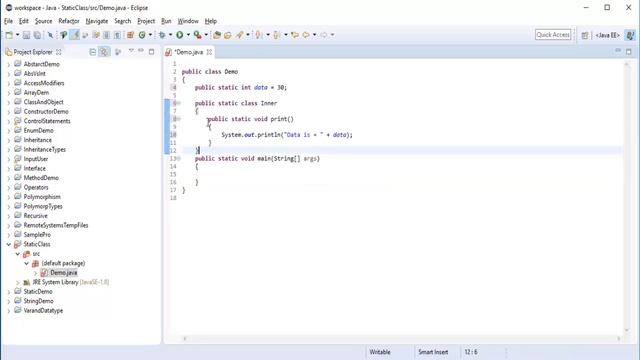Collapse the Inner class fold marker
The image size is (640, 360).
tap(178, 103)
